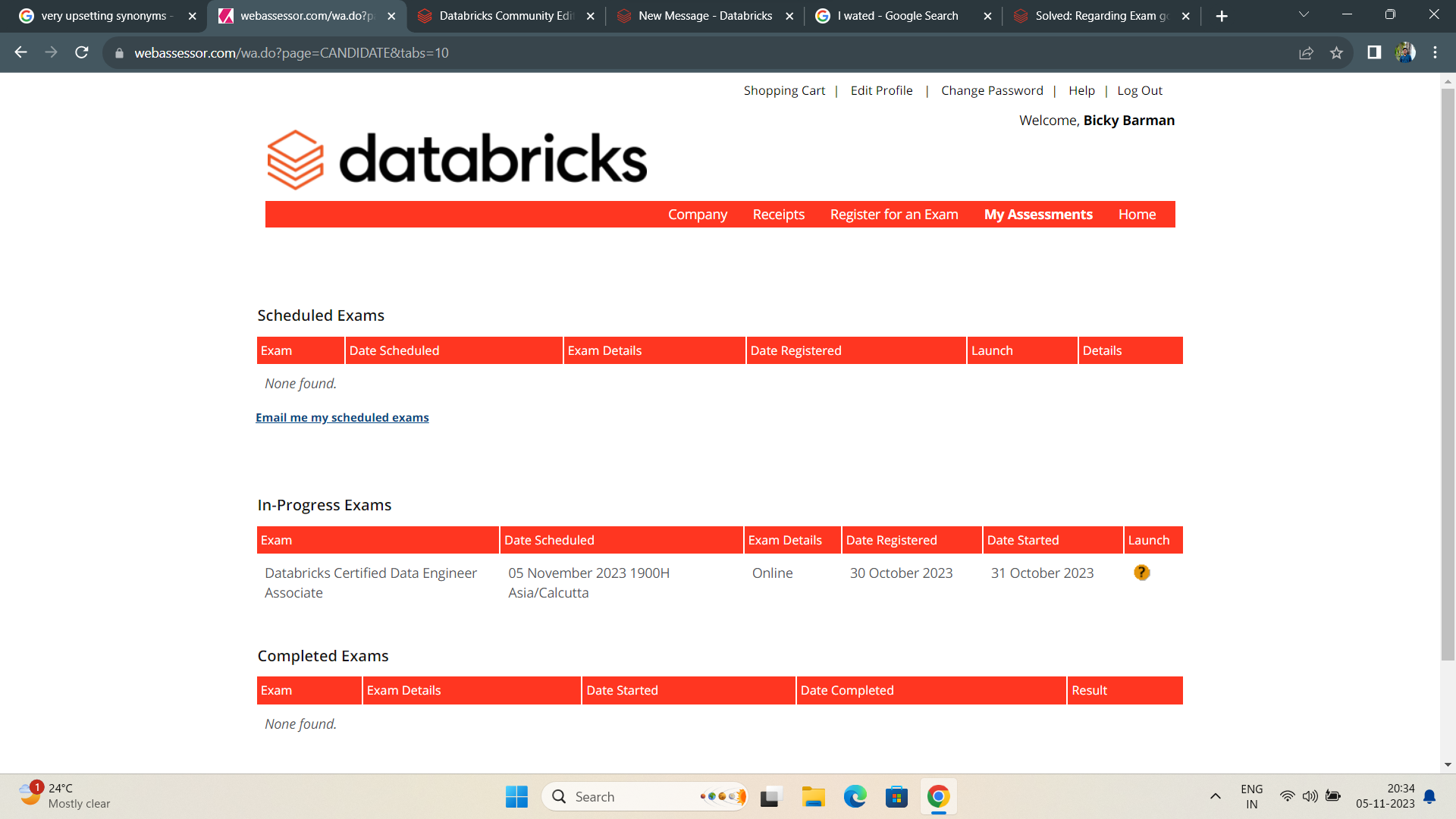Select Register for an Exam menu

pos(893,215)
